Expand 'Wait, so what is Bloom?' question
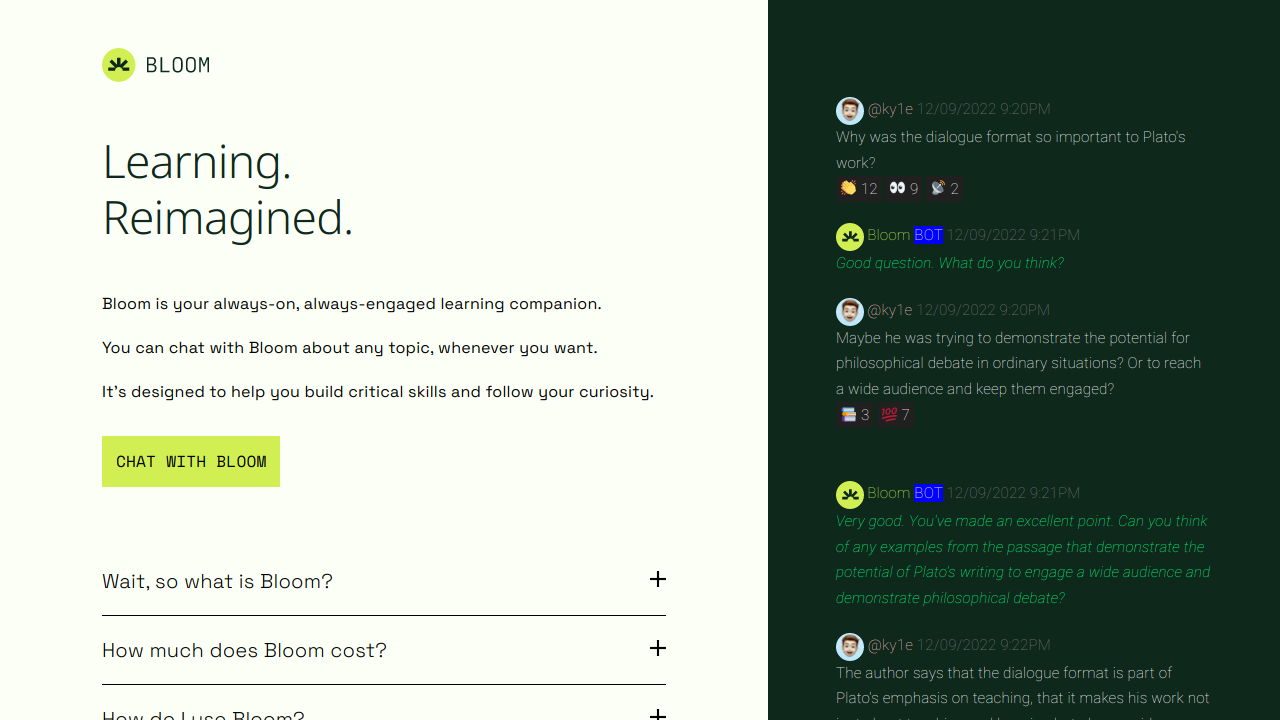Viewport: 1280px width, 720px height. pyautogui.click(x=384, y=581)
